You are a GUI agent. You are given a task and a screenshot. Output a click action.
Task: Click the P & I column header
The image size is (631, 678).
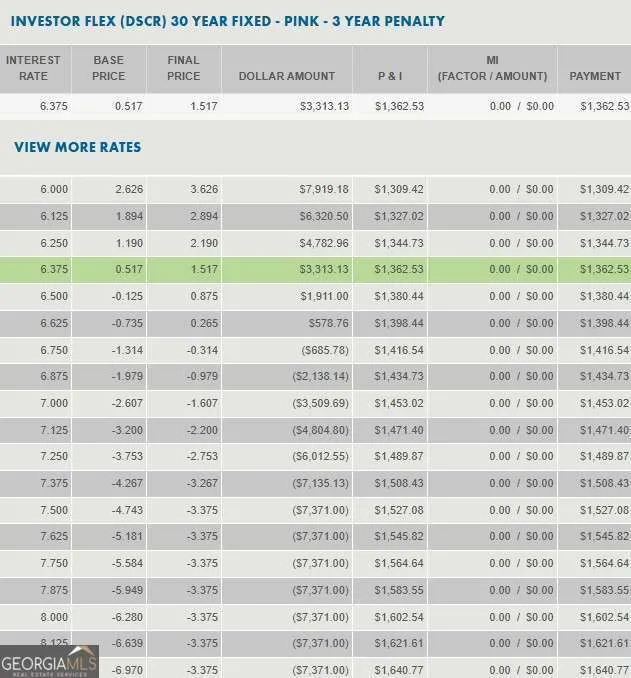[390, 76]
